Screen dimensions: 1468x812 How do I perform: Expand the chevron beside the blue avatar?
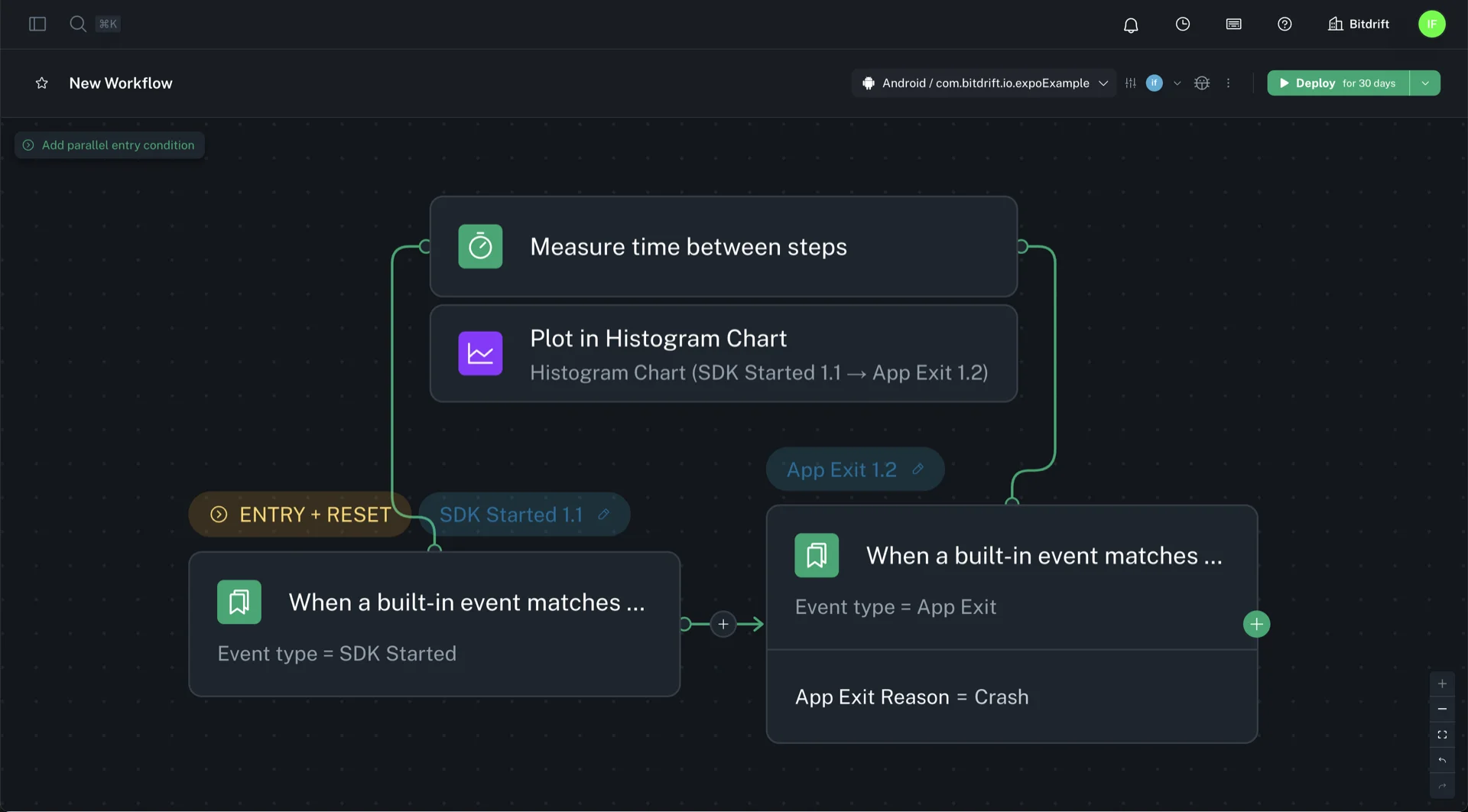point(1177,83)
